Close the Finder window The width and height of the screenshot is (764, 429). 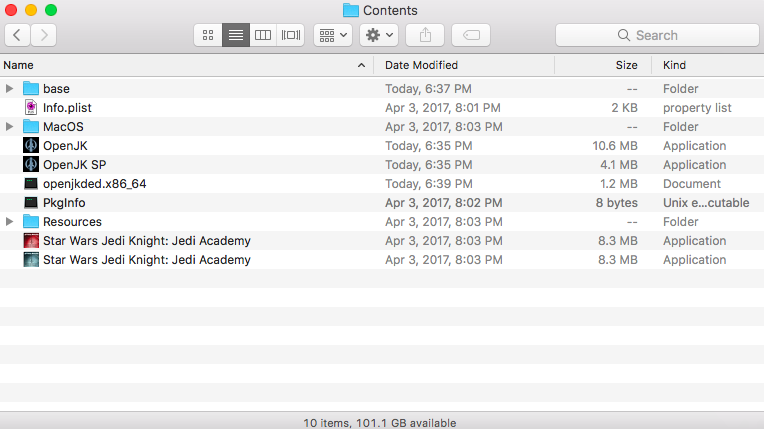(x=11, y=10)
